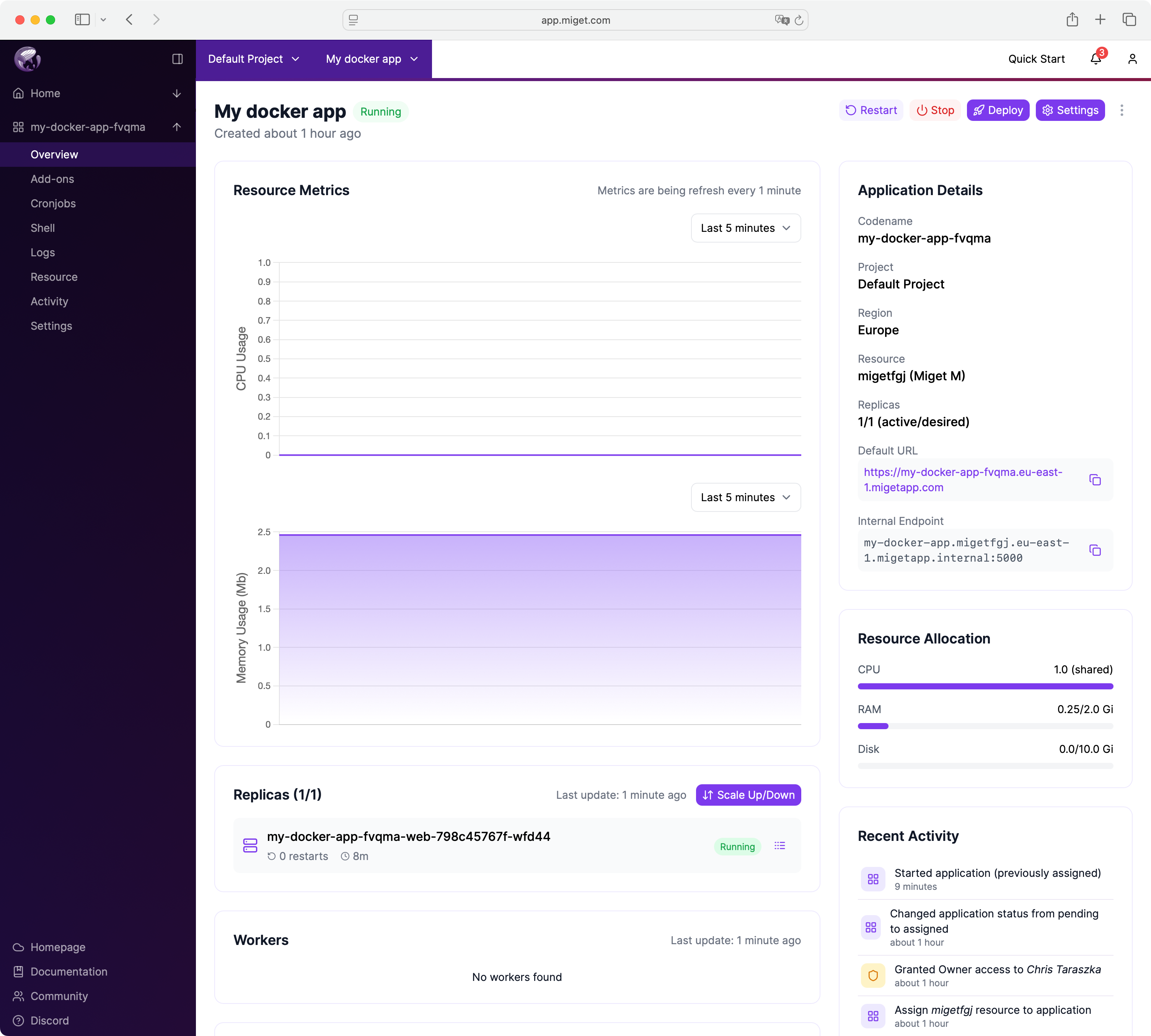Viewport: 1151px width, 1036px height.
Task: Click the website settings icon in address bar
Action: (x=354, y=20)
